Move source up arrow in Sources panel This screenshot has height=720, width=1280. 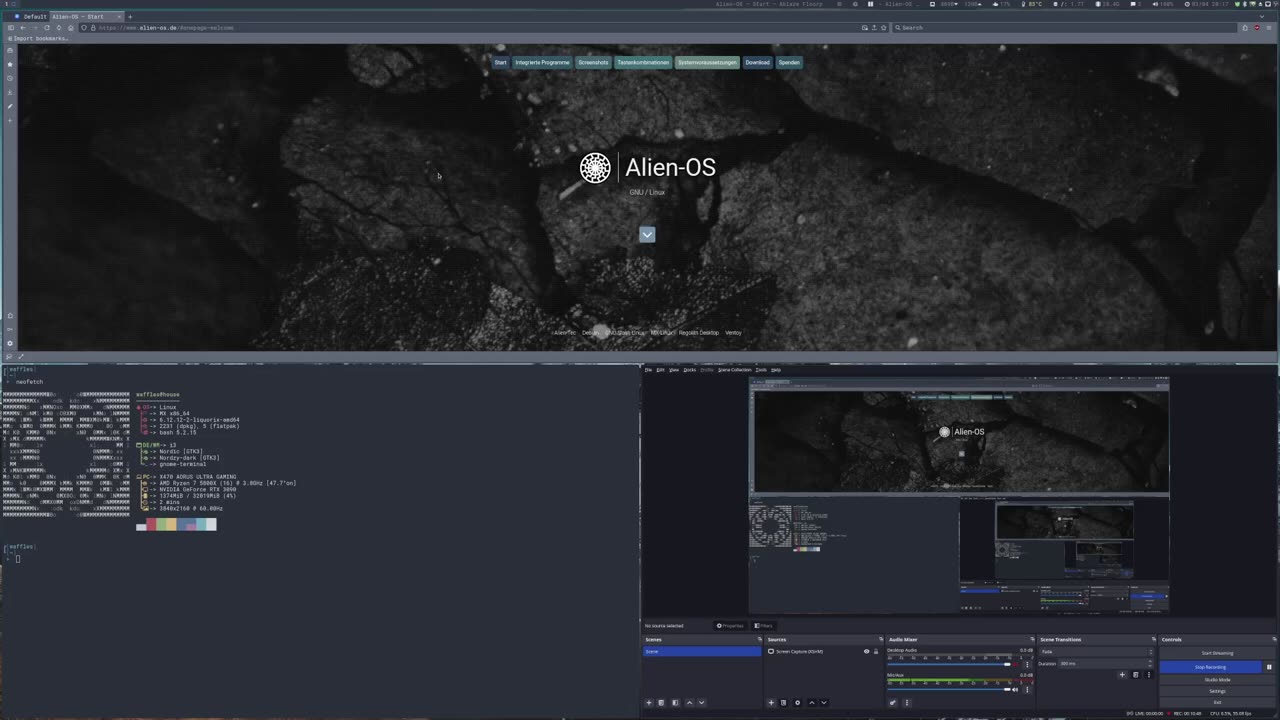(x=812, y=703)
